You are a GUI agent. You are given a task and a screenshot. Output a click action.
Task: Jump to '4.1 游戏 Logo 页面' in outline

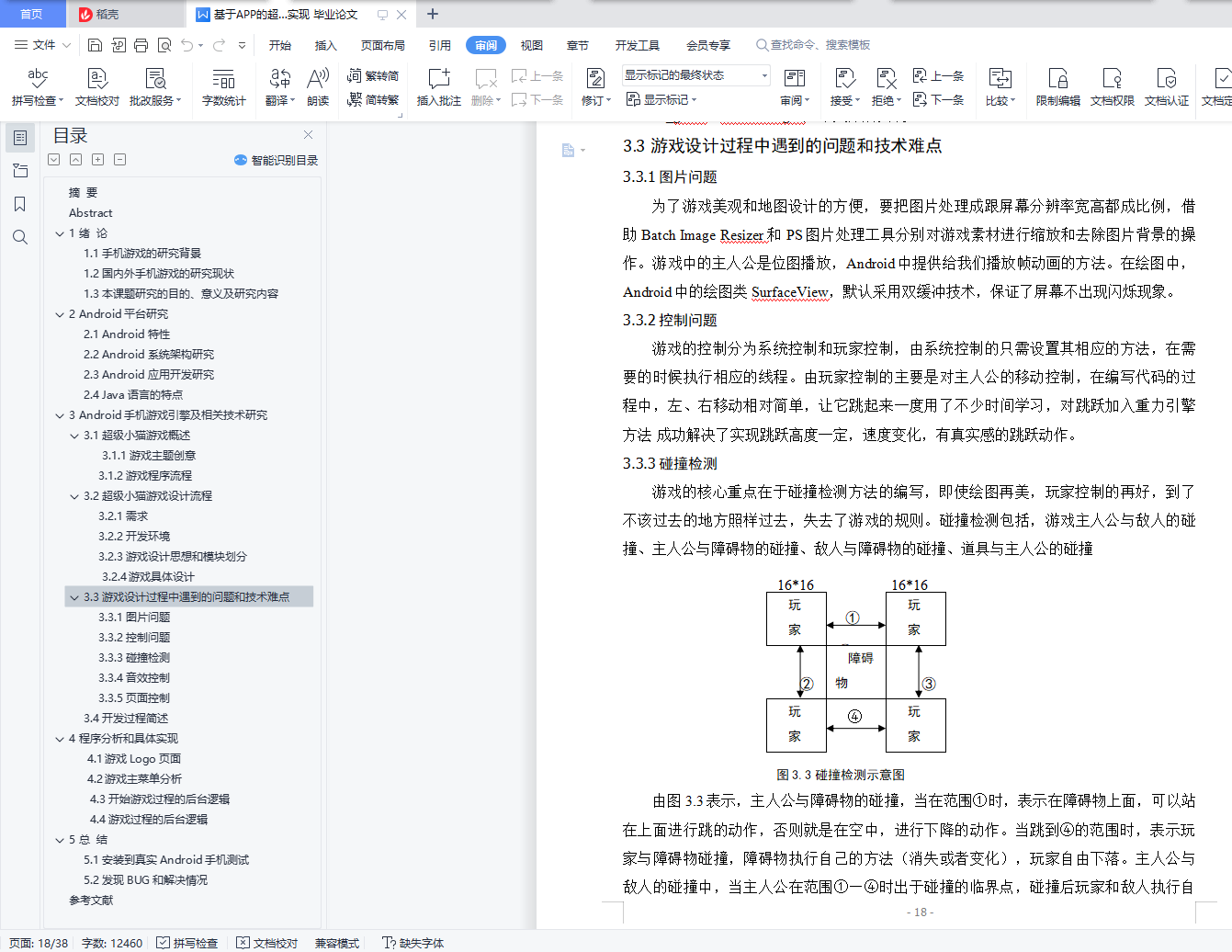pos(134,759)
